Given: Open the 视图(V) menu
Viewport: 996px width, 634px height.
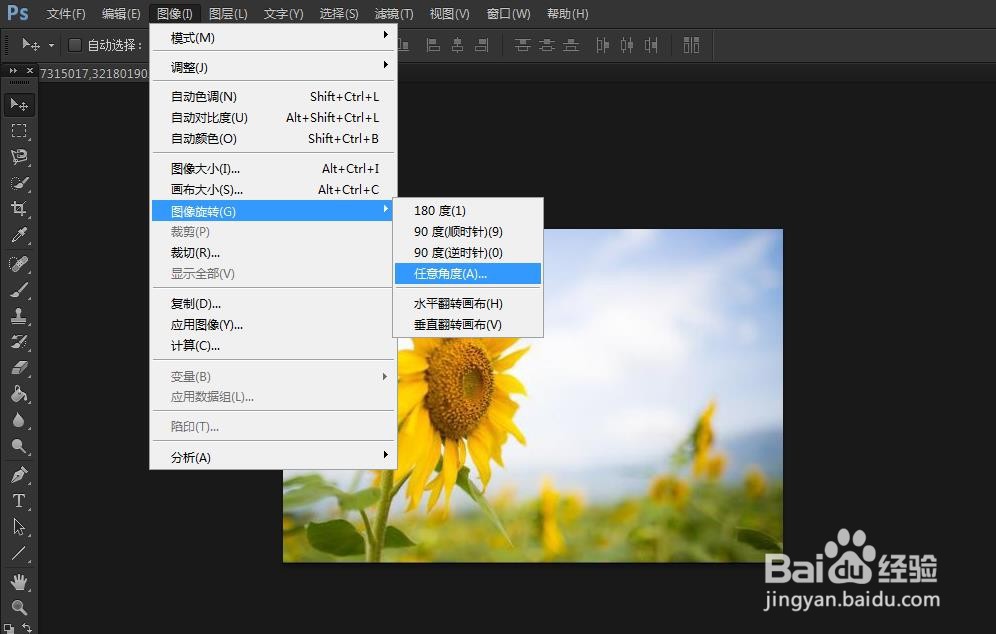Looking at the screenshot, I should (x=449, y=13).
